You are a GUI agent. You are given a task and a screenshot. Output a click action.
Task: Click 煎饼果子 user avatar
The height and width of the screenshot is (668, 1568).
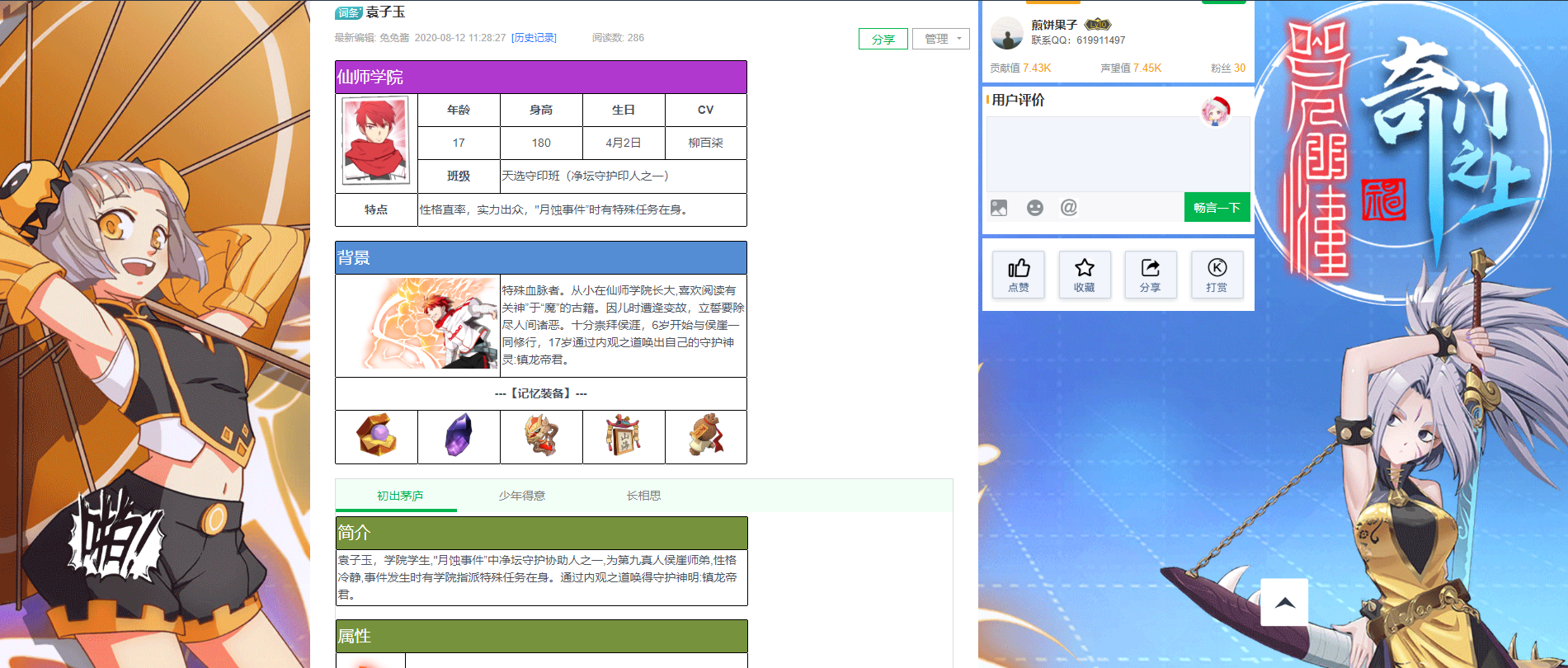(1007, 33)
